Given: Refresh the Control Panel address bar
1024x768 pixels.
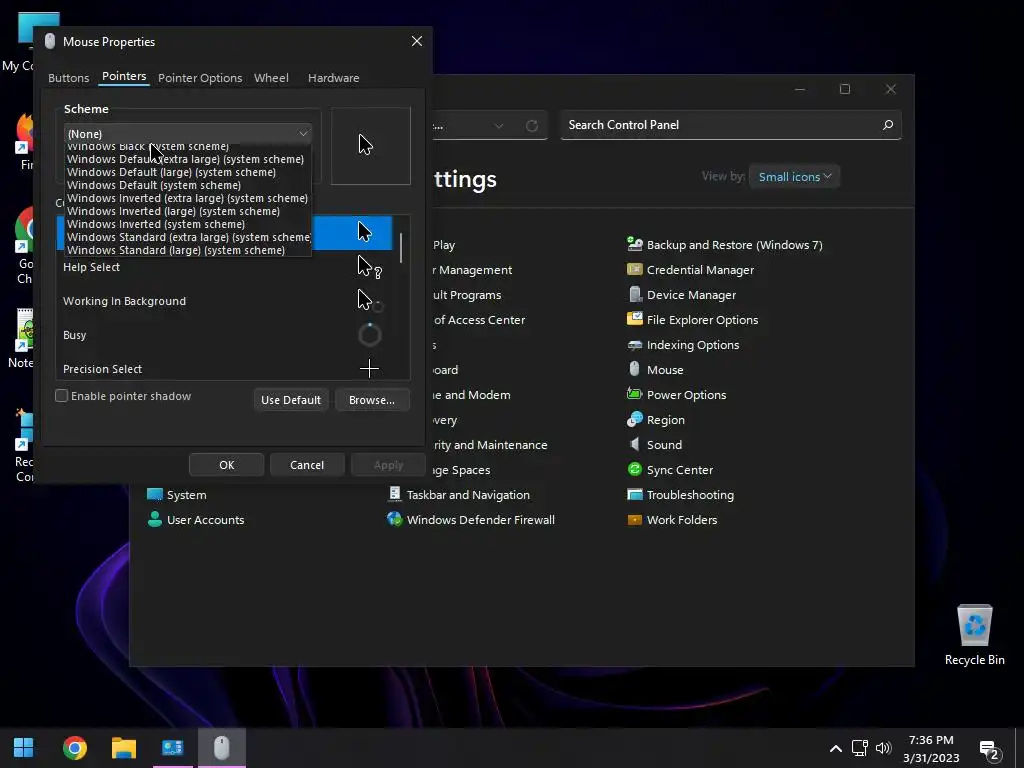Looking at the screenshot, I should point(532,125).
